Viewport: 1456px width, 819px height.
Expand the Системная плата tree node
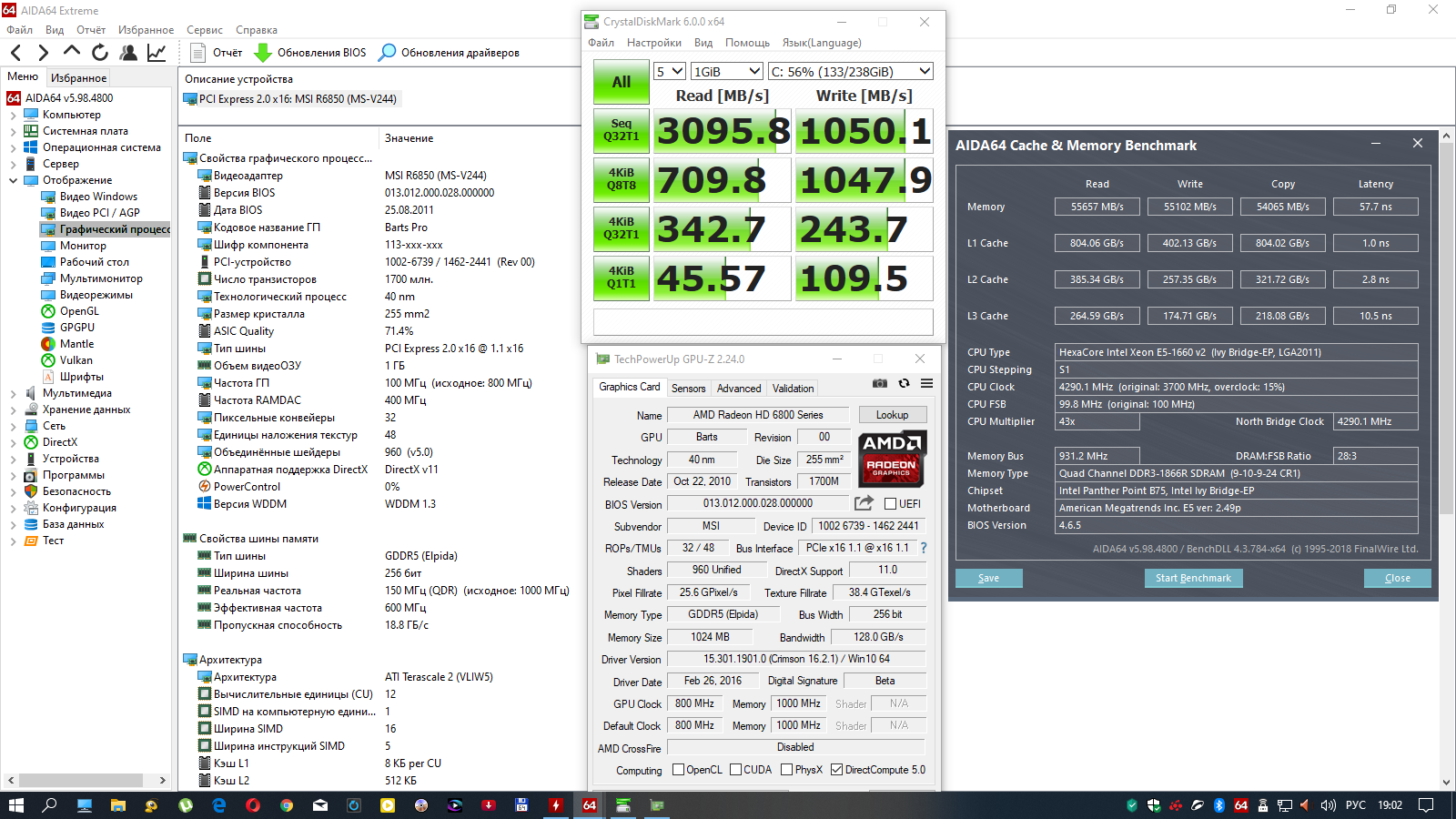(x=13, y=132)
